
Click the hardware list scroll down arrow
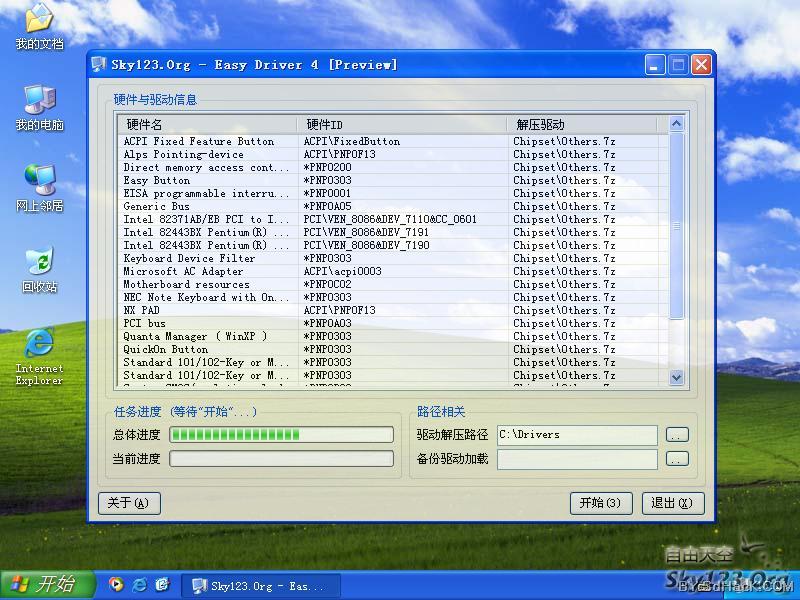coord(677,377)
